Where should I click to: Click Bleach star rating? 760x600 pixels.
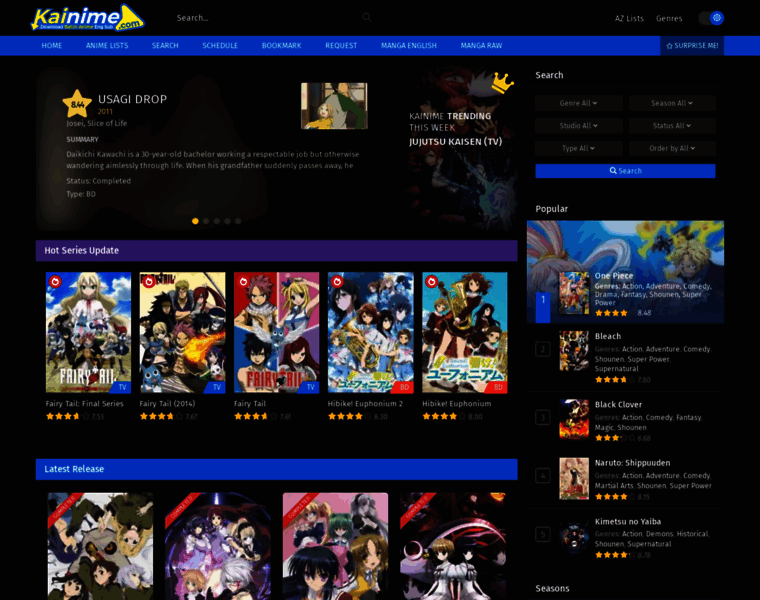(615, 379)
